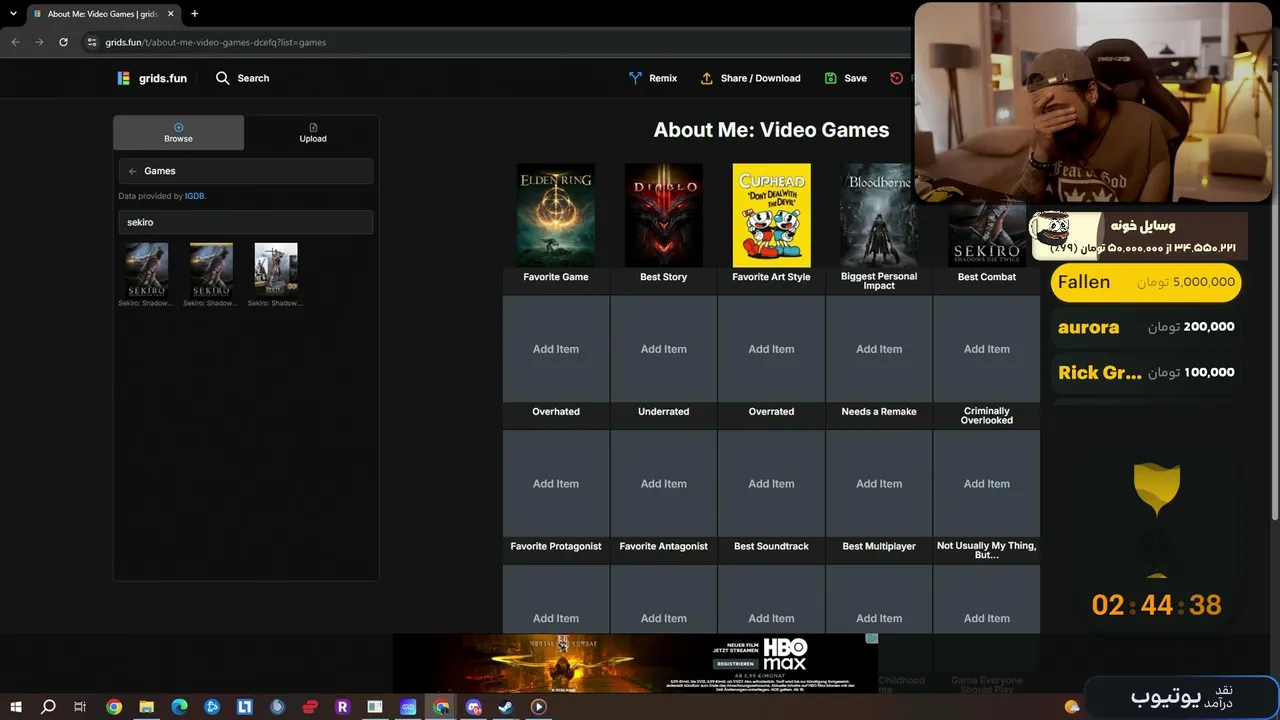Viewport: 1280px width, 720px height.
Task: Click the Cuphead cover in Favorite Art Style
Action: tap(772, 215)
